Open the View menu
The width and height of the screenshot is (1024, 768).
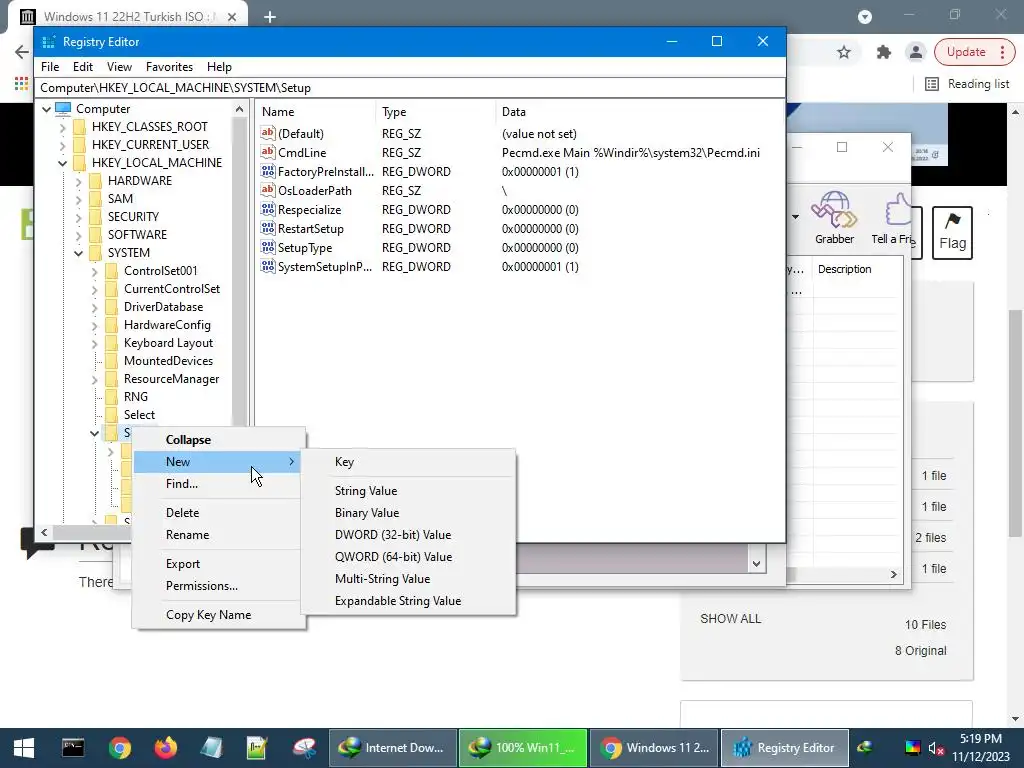pos(119,67)
